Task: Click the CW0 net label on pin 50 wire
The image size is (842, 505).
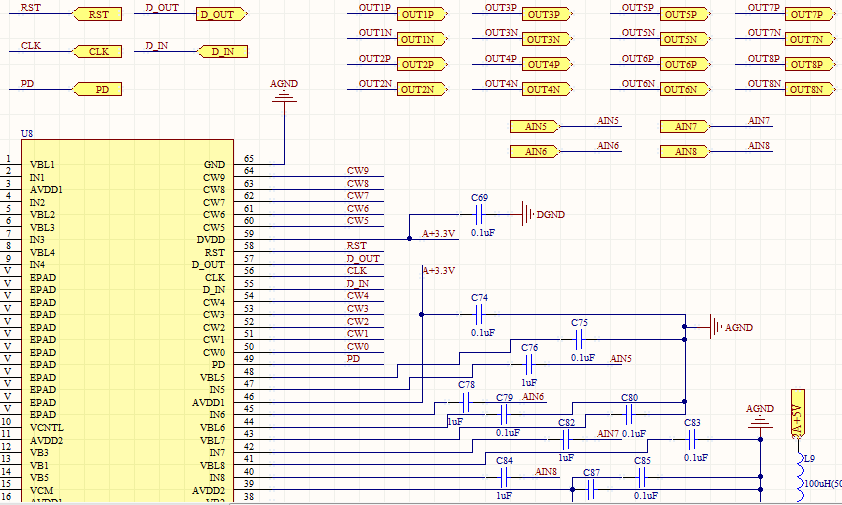Action: (x=358, y=347)
